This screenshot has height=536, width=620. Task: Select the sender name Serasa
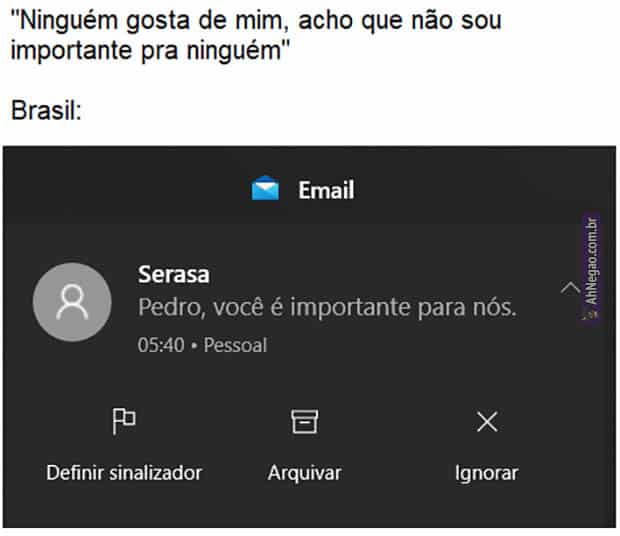pos(173,275)
